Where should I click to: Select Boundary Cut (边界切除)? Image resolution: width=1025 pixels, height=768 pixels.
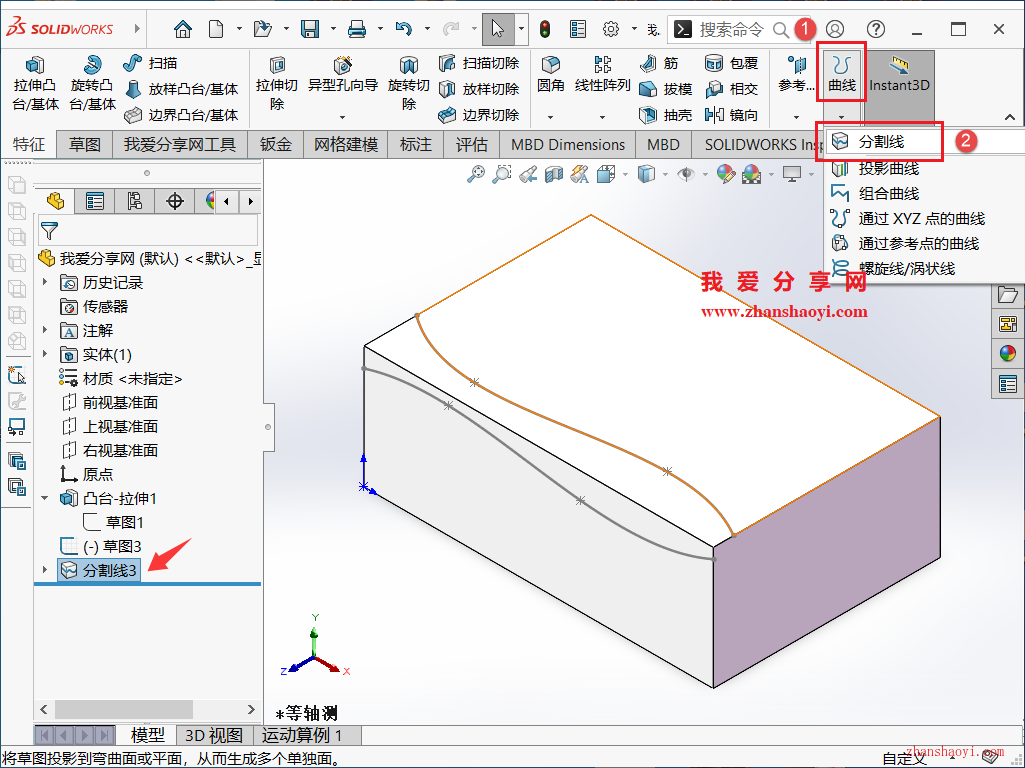pyautogui.click(x=479, y=115)
